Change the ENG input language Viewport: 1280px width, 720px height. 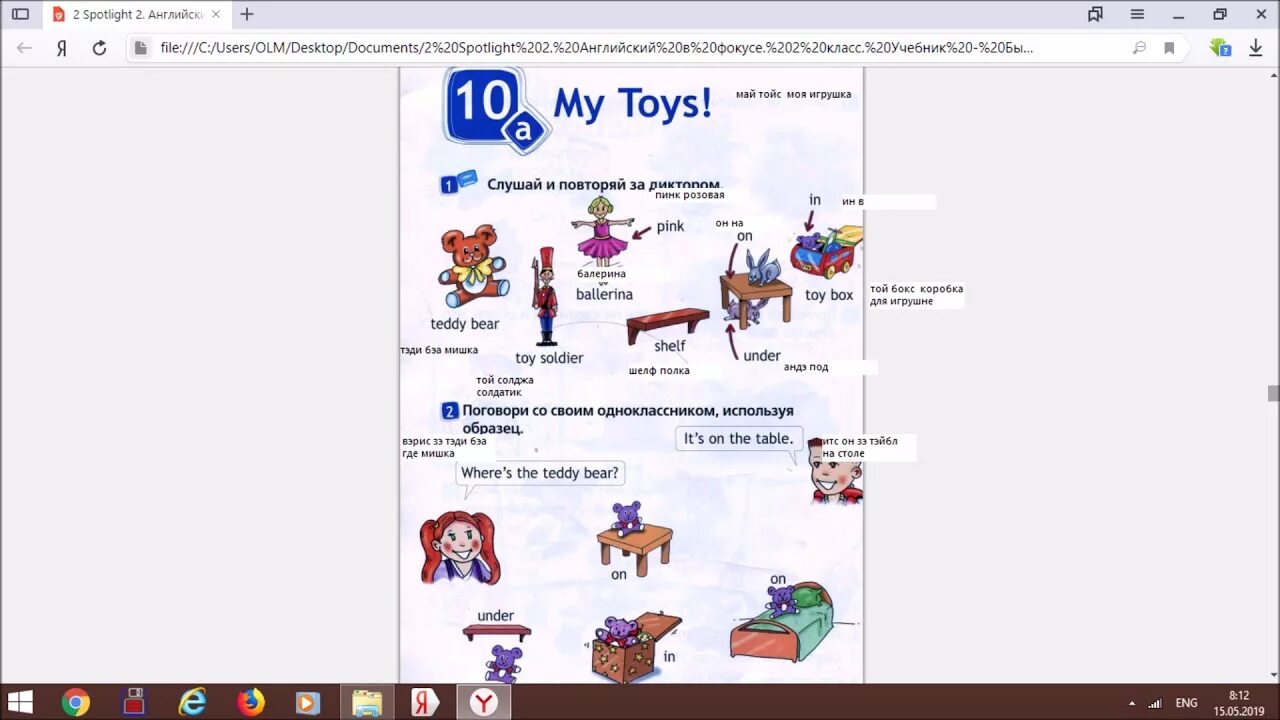pyautogui.click(x=1186, y=703)
